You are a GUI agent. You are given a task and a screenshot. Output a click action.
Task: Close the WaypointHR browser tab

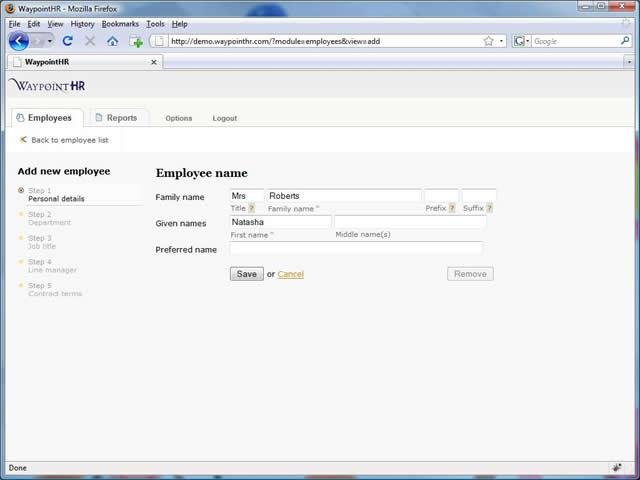pyautogui.click(x=154, y=62)
